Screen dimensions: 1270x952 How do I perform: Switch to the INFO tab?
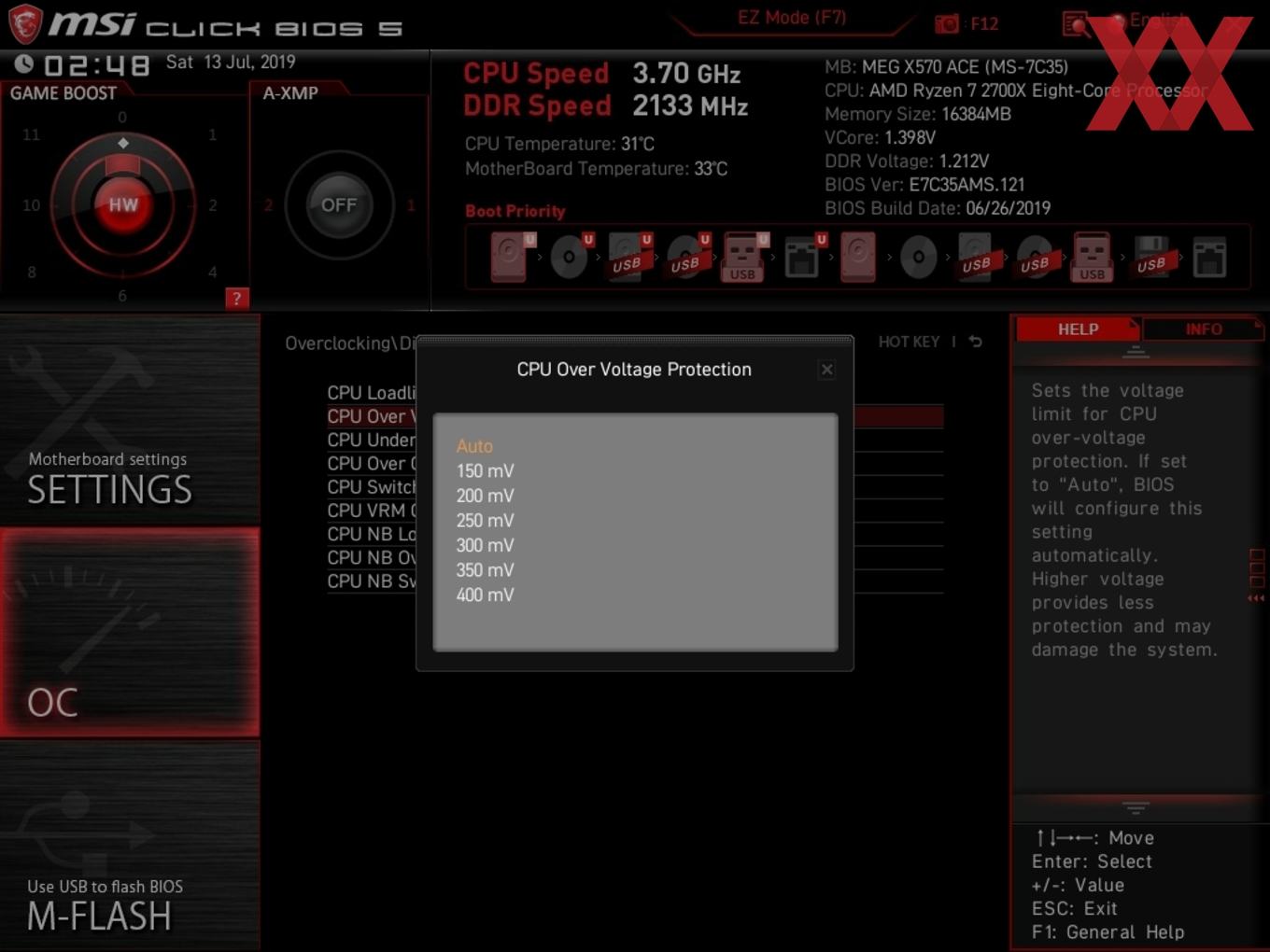click(1203, 329)
